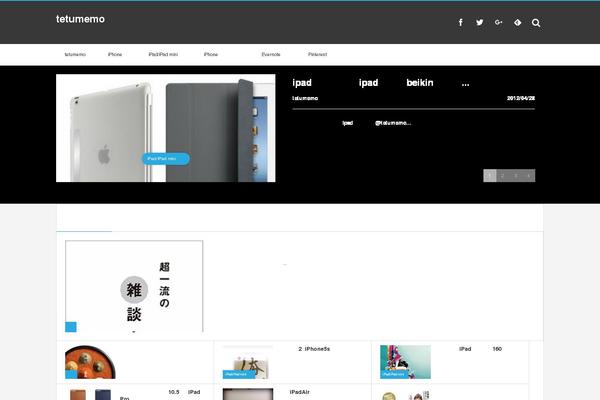
Task: Open the '10.5 iPad' post title
Action: (184, 392)
